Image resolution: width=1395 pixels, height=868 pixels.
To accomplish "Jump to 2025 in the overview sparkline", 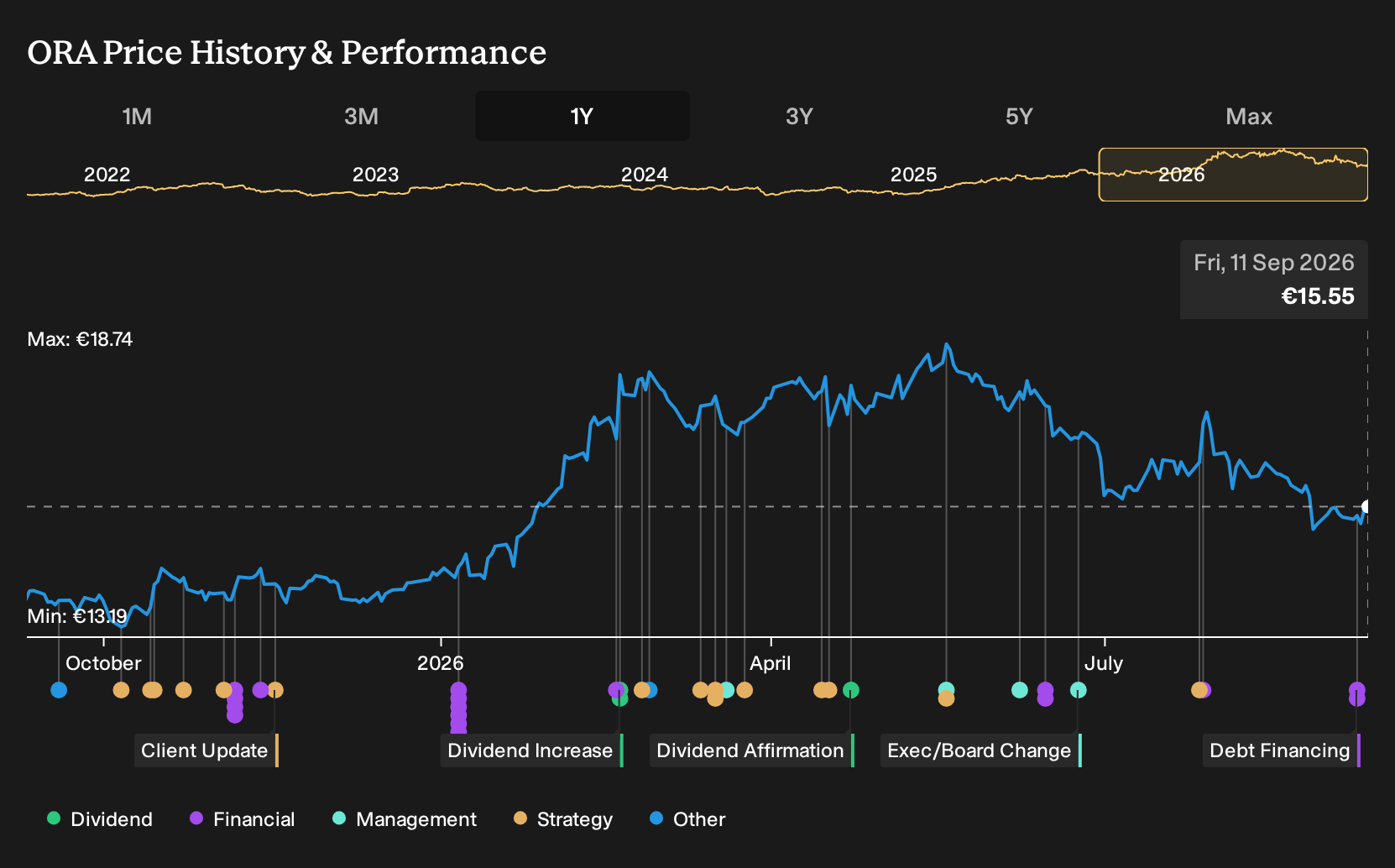I will point(913,175).
